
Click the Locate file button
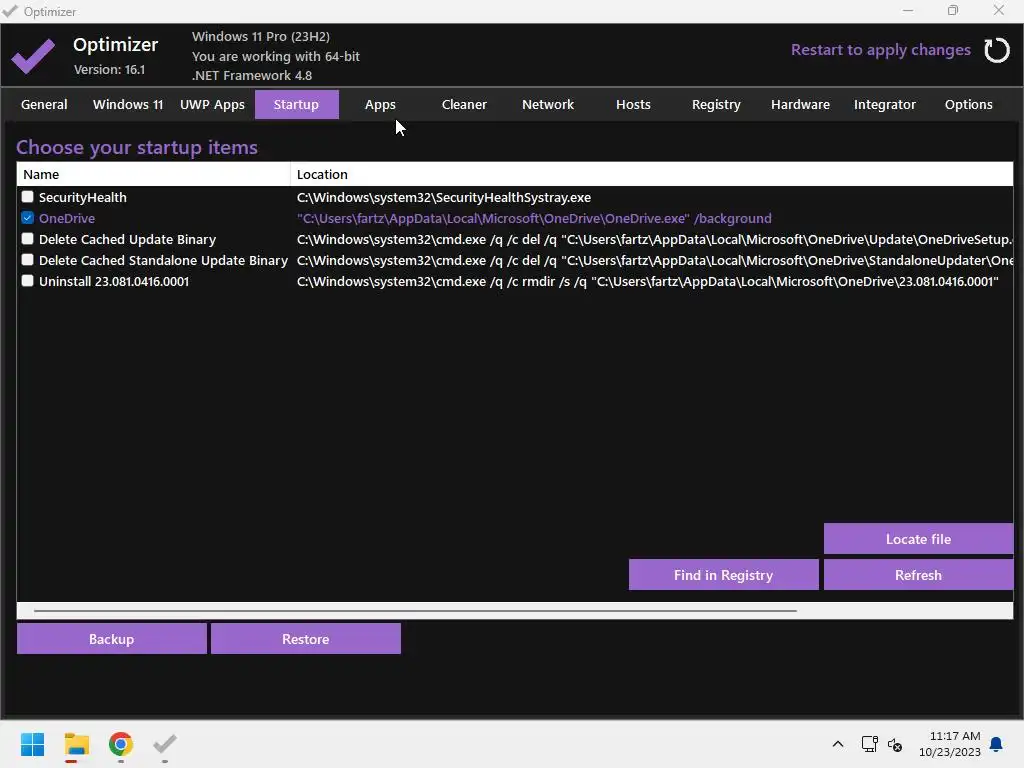coord(918,539)
